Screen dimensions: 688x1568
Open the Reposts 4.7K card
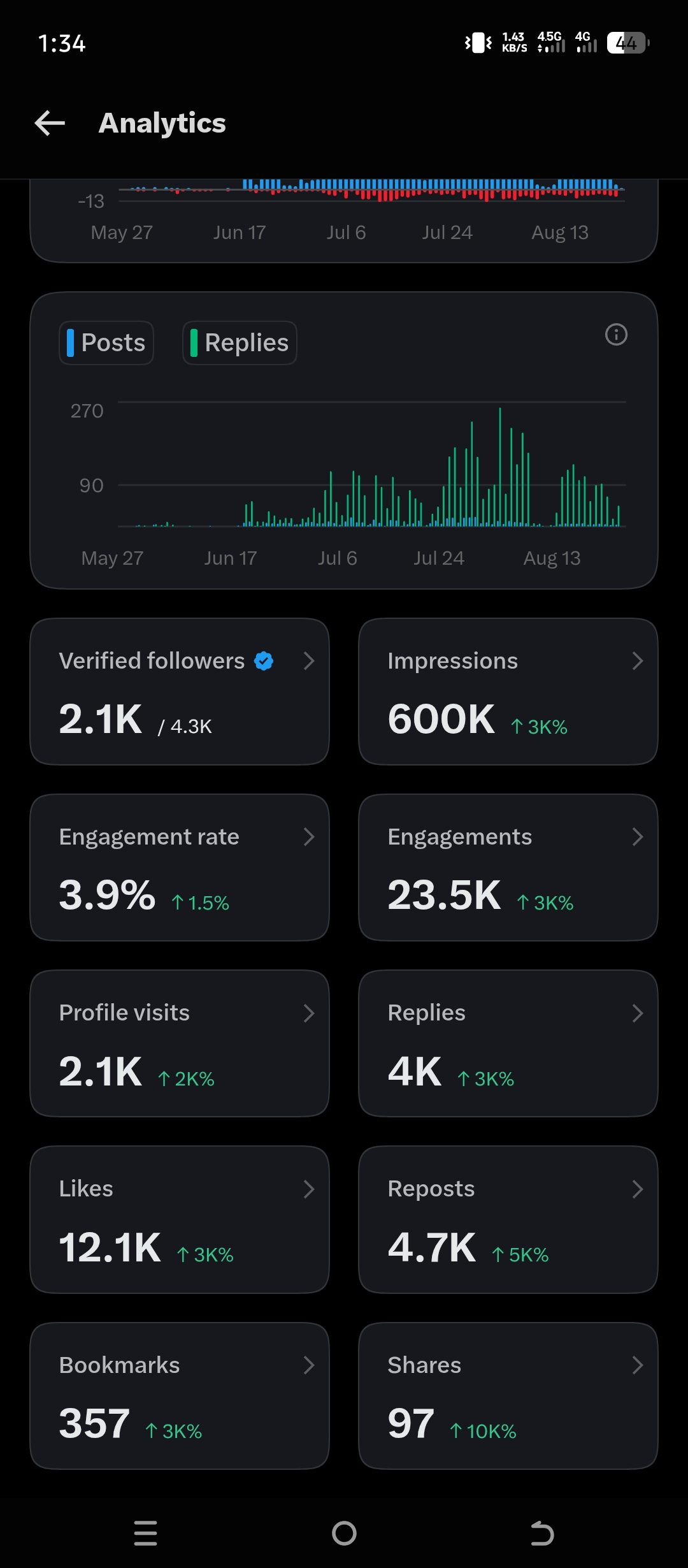point(508,1219)
